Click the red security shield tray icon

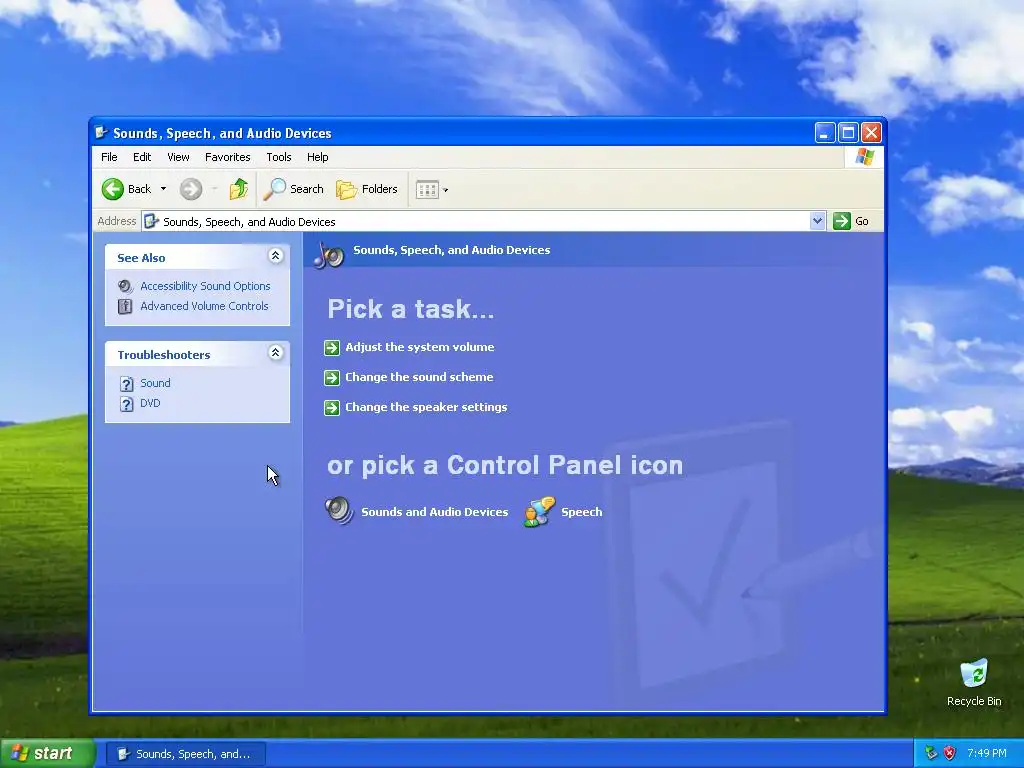click(x=950, y=753)
